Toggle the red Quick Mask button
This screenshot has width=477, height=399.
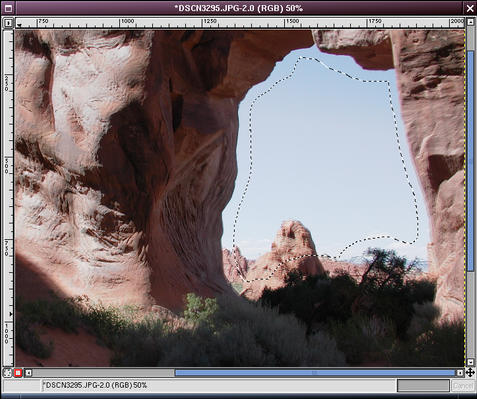pyautogui.click(x=18, y=373)
